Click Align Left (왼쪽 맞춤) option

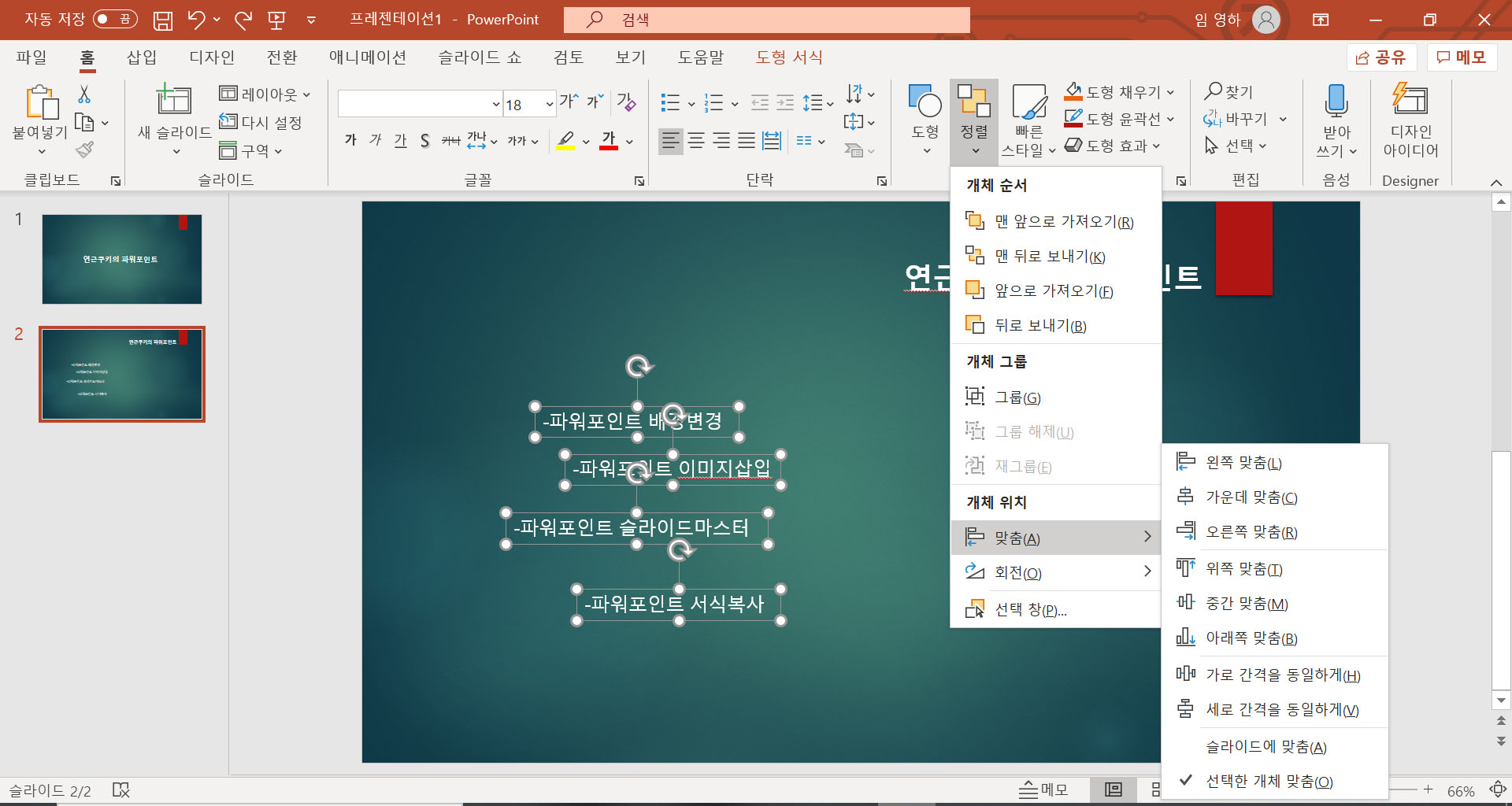[x=1274, y=462]
